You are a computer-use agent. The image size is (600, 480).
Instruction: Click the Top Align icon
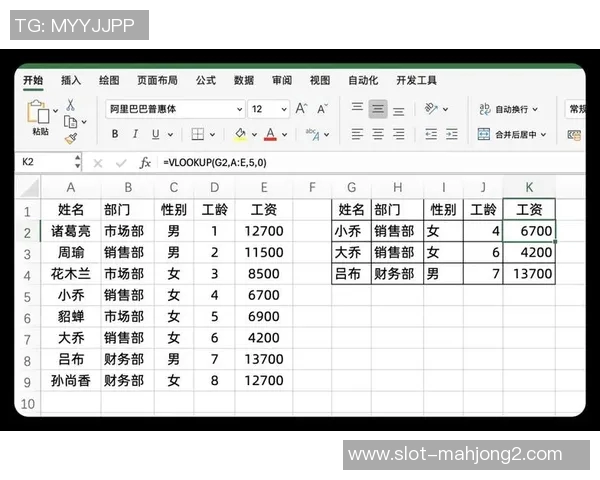357,107
